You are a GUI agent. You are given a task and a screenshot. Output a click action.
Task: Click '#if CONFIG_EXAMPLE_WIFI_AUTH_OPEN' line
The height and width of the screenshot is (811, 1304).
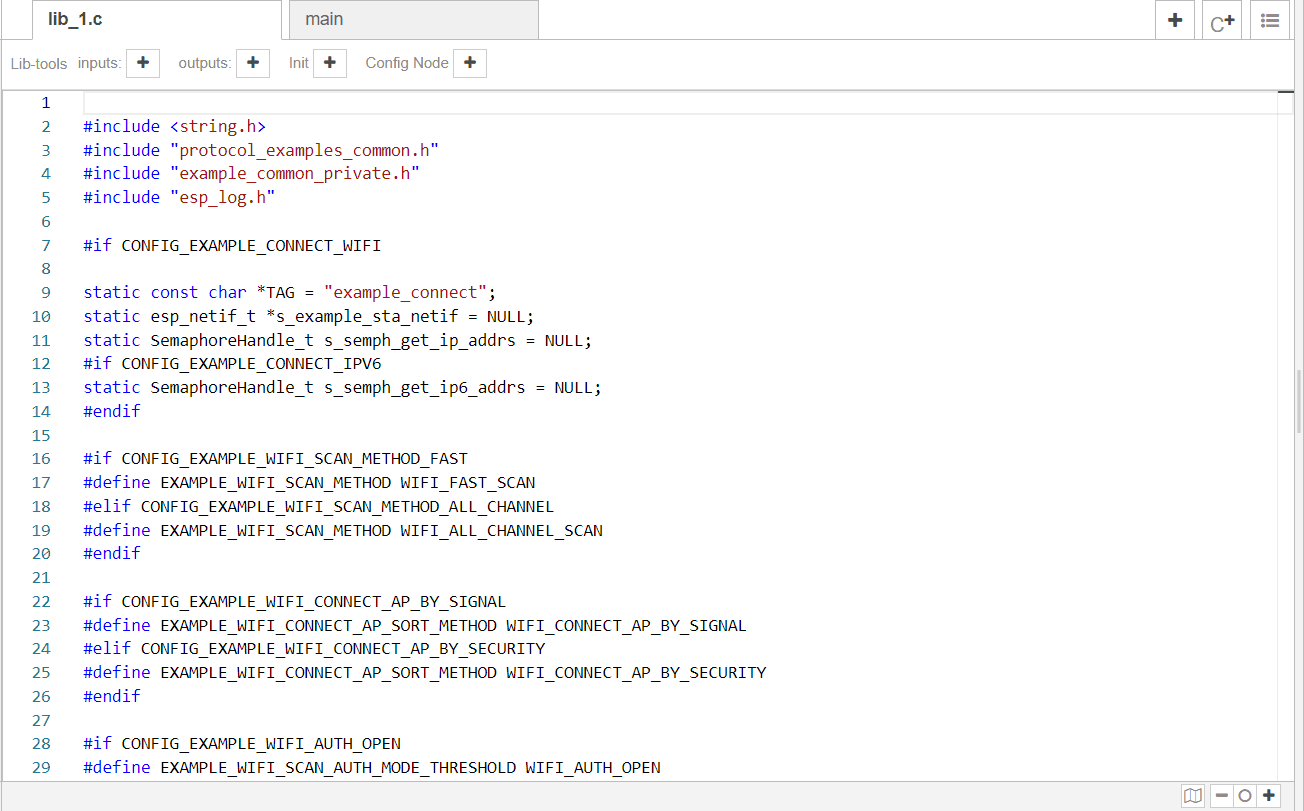click(242, 744)
